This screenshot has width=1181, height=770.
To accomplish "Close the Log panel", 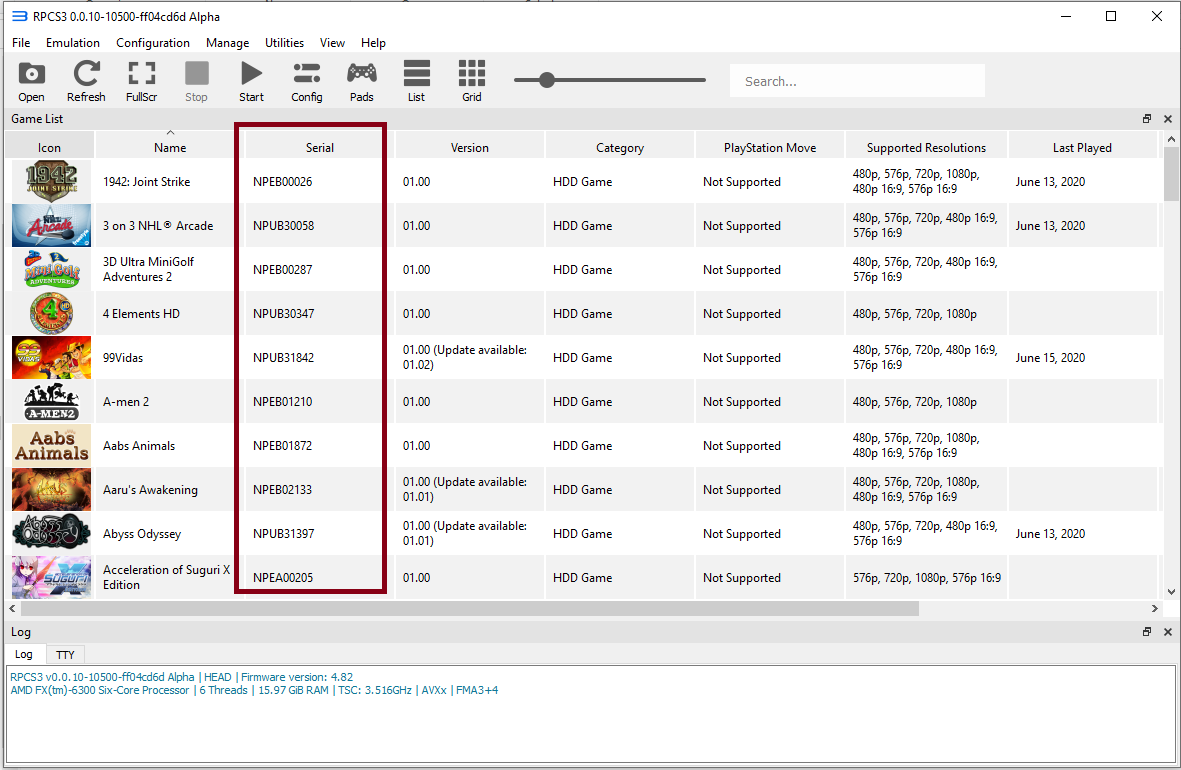I will 1167,631.
